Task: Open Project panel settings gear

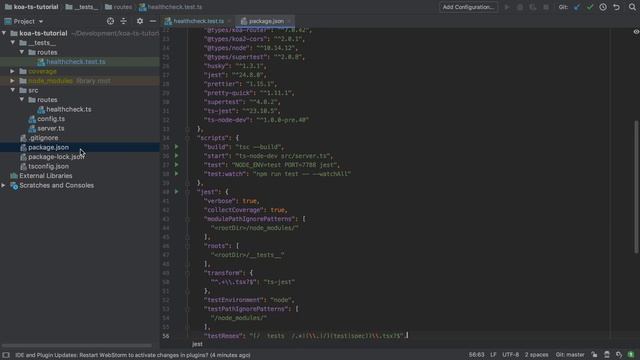Action: pyautogui.click(x=140, y=21)
